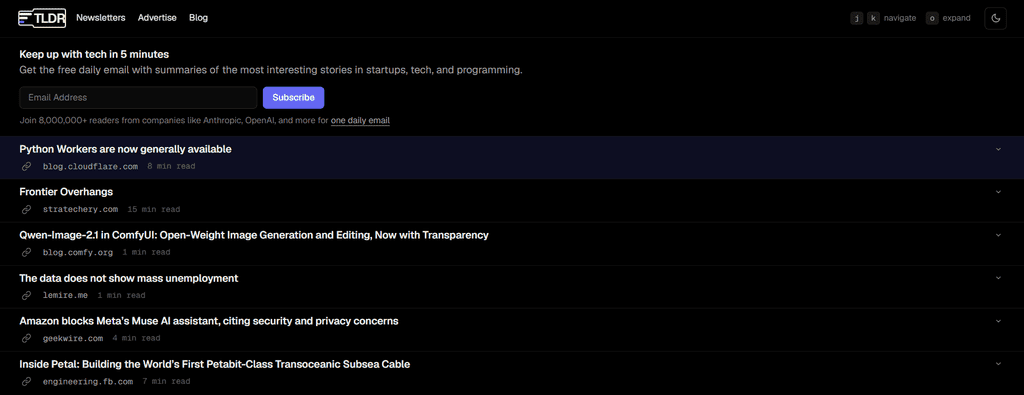Viewport: 1024px width, 395px height.
Task: Click link icon beside geekwire.com
Action: click(x=27, y=338)
